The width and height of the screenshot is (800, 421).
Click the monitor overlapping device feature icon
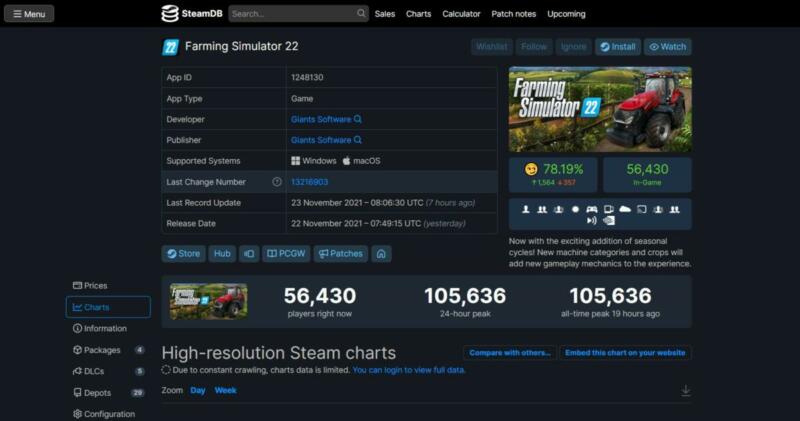click(609, 209)
